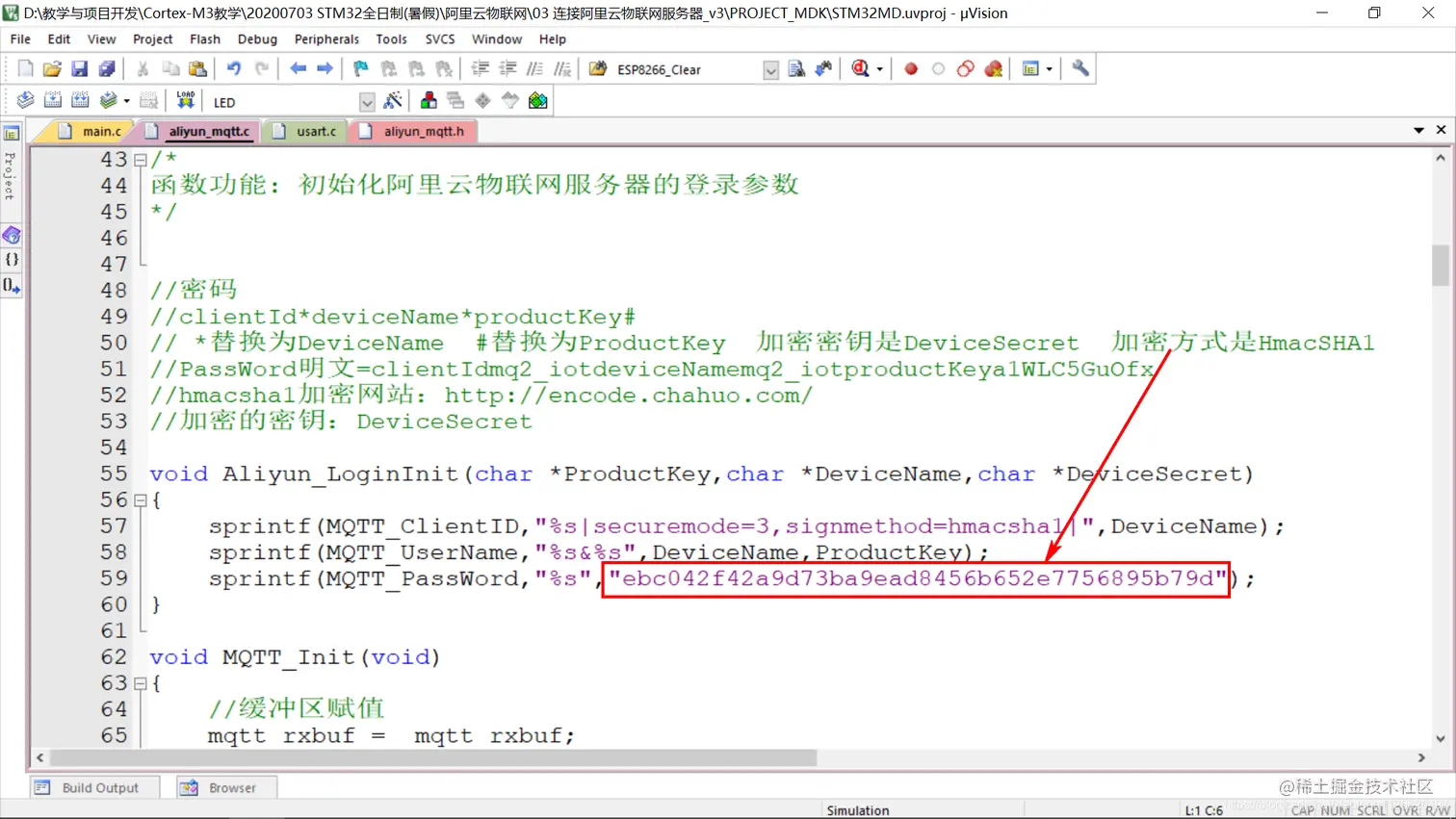The height and width of the screenshot is (819, 1456).
Task: Open the Manage Project Items icon
Action: tap(429, 101)
